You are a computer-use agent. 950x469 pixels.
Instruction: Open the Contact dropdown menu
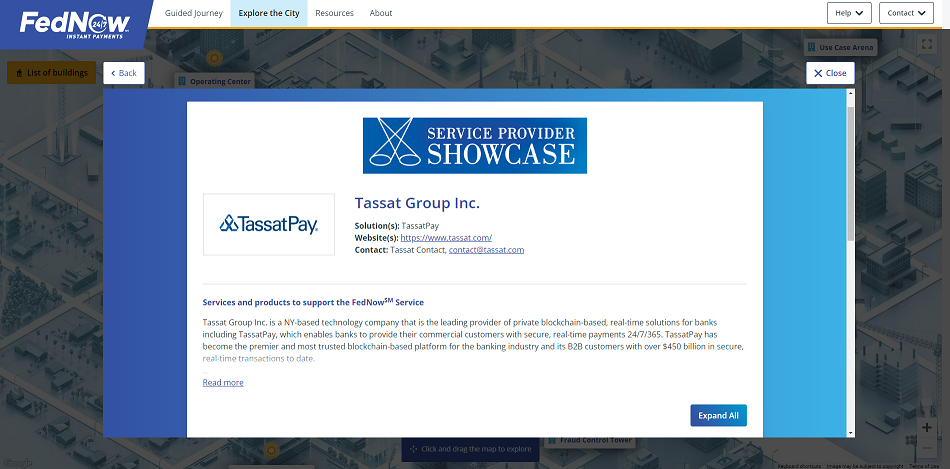[x=906, y=13]
